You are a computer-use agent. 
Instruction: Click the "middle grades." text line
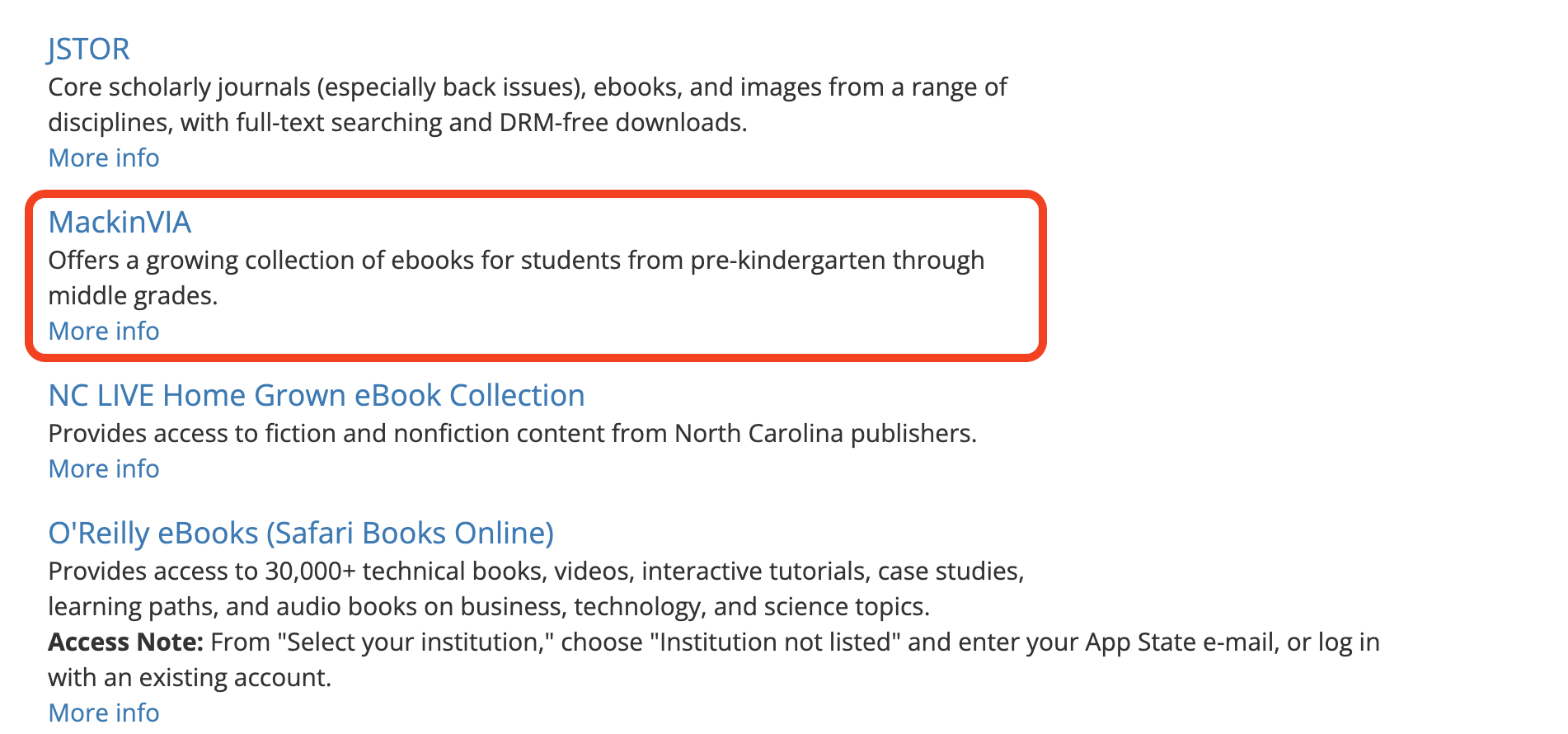pyautogui.click(x=133, y=296)
